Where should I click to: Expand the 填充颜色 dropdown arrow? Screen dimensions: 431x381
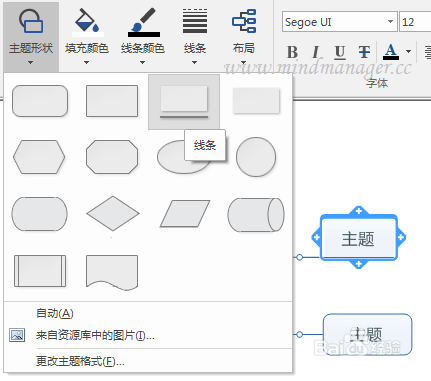coord(87,62)
